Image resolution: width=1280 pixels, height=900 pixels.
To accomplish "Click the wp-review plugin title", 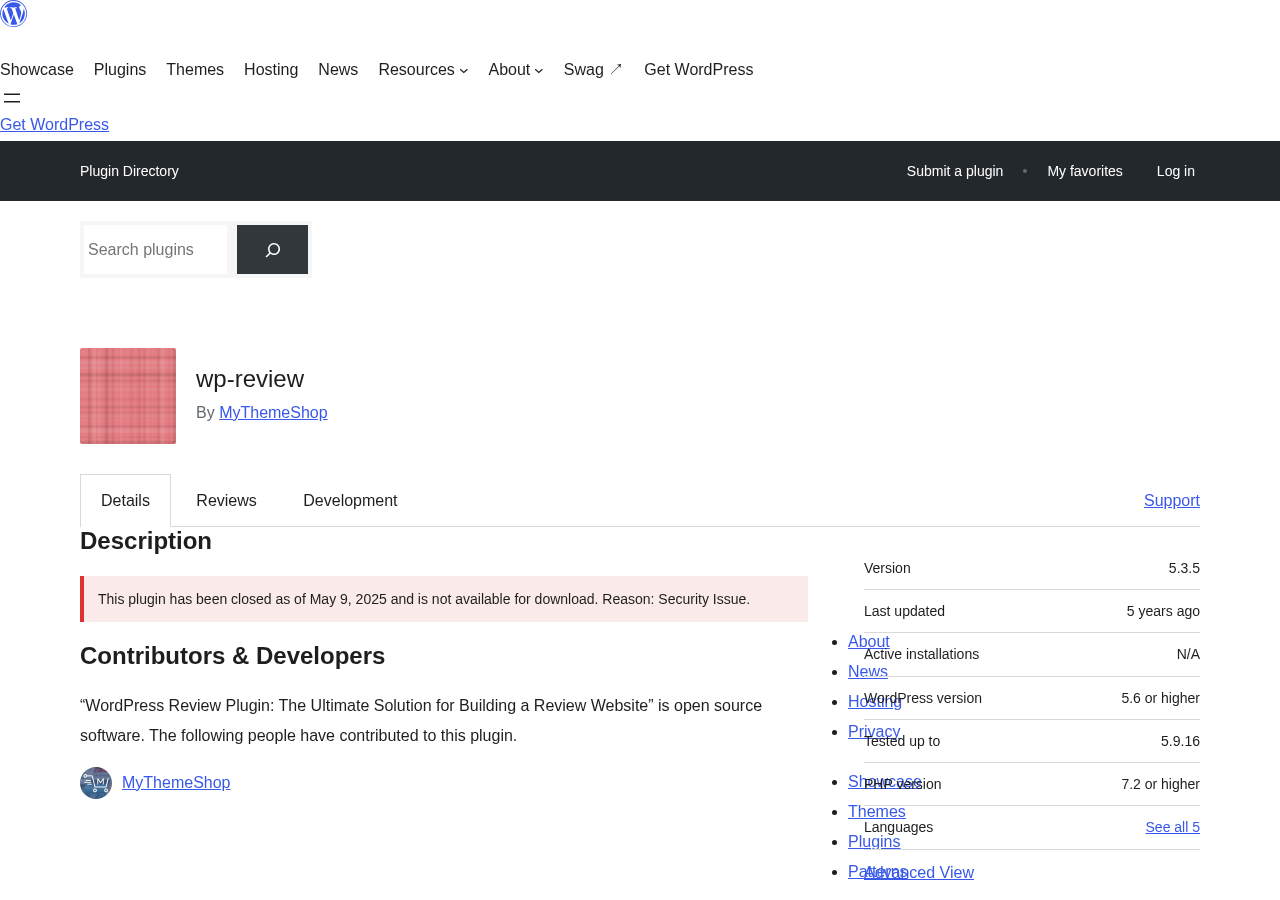I will coord(250,379).
